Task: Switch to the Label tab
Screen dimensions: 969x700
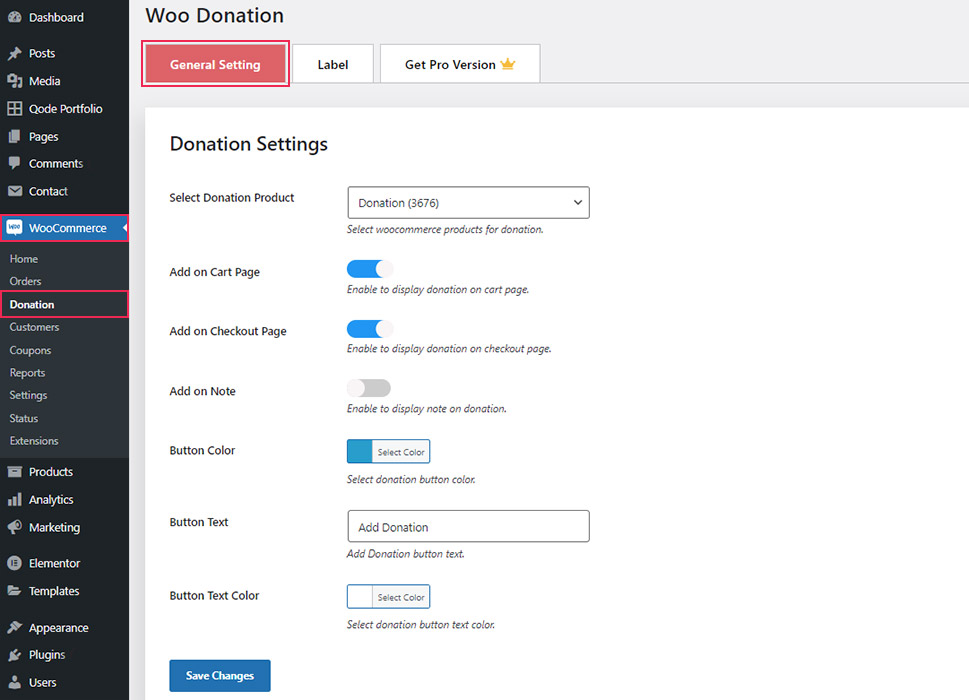Action: pos(332,64)
